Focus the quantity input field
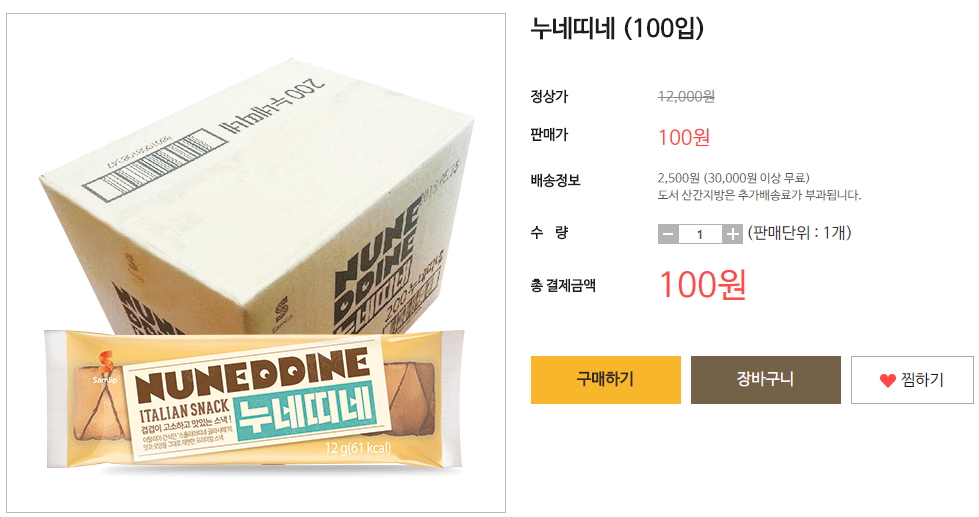979x517 pixels. pyautogui.click(x=700, y=234)
